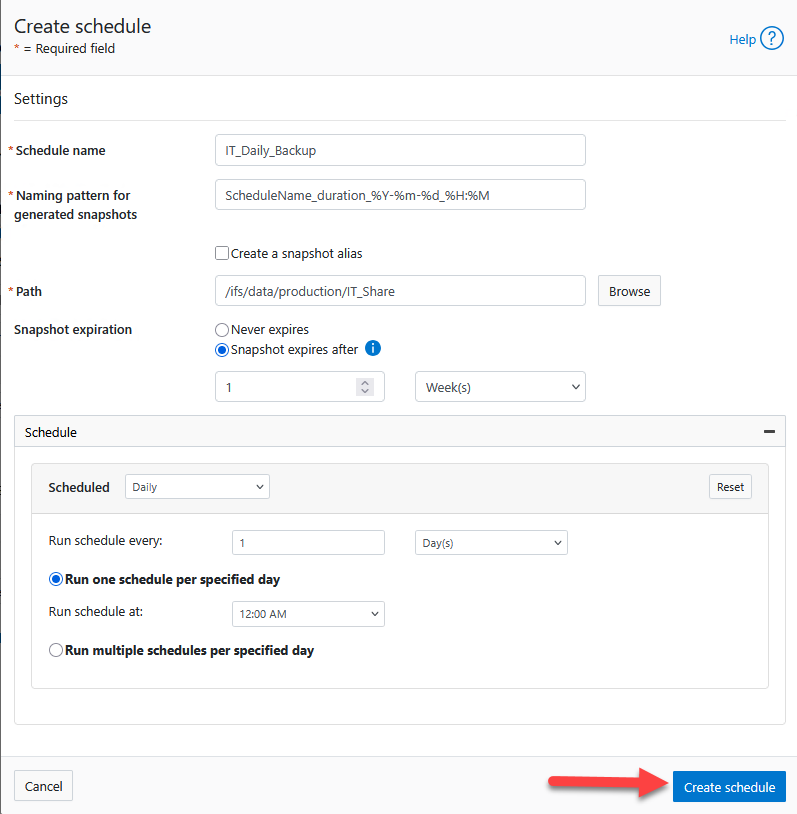The image size is (797, 814).
Task: Click the Help link near the top
Action: coord(742,39)
